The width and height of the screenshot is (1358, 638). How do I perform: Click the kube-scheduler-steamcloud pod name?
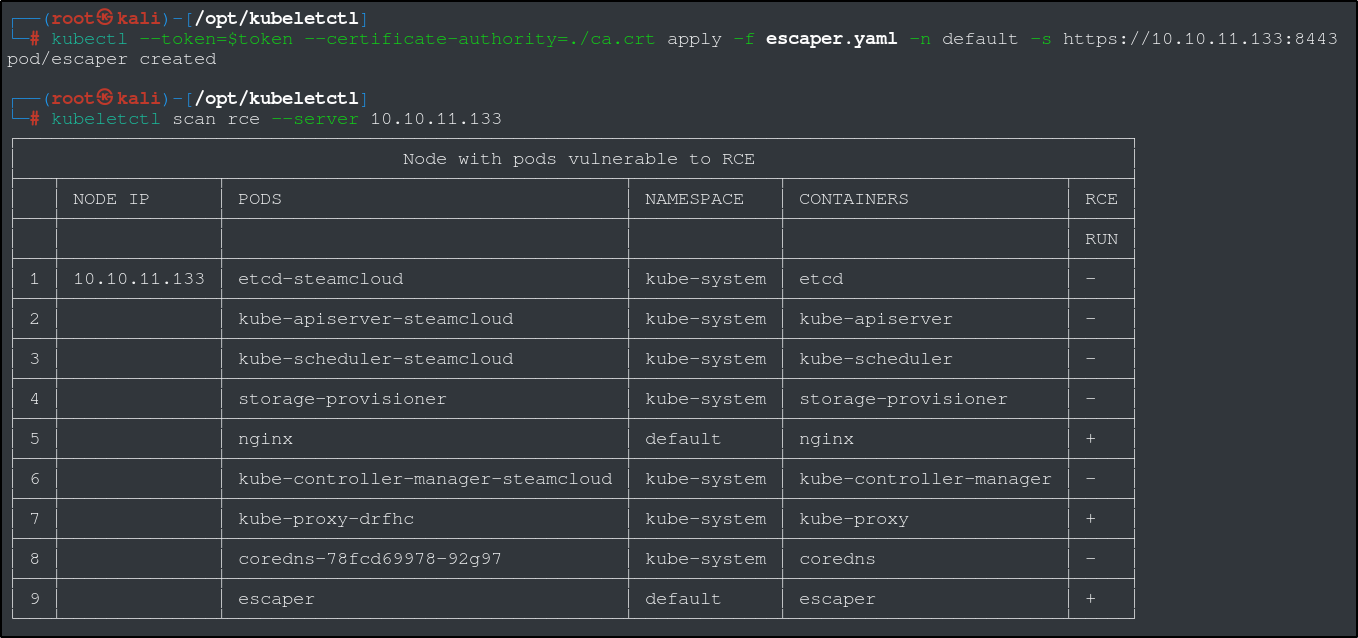click(375, 359)
